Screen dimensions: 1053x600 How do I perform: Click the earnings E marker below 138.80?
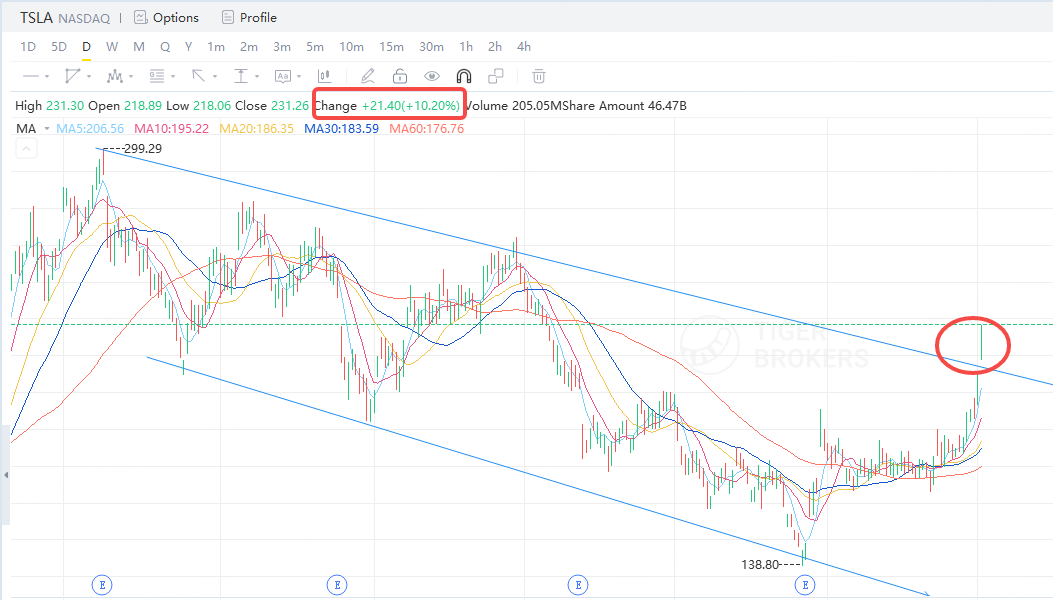click(805, 585)
